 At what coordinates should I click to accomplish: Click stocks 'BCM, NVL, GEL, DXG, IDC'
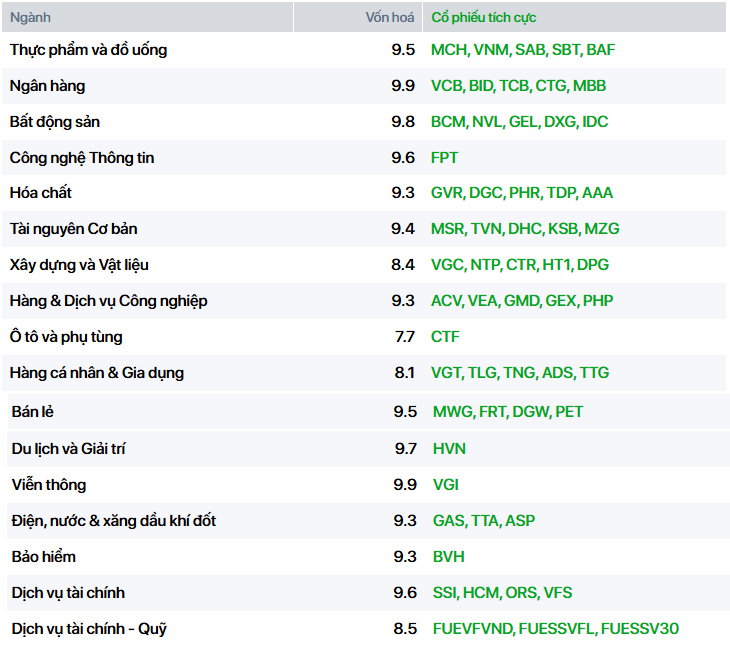click(x=519, y=121)
